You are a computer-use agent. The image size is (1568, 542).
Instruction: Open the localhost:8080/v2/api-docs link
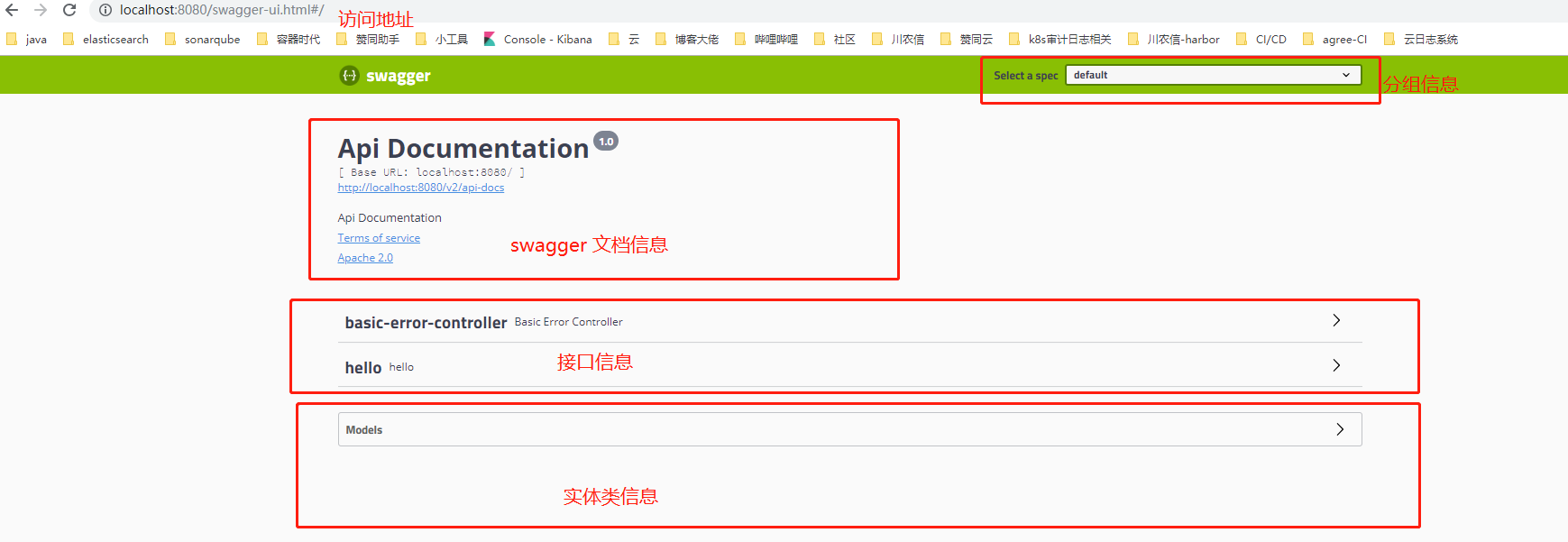pos(420,188)
